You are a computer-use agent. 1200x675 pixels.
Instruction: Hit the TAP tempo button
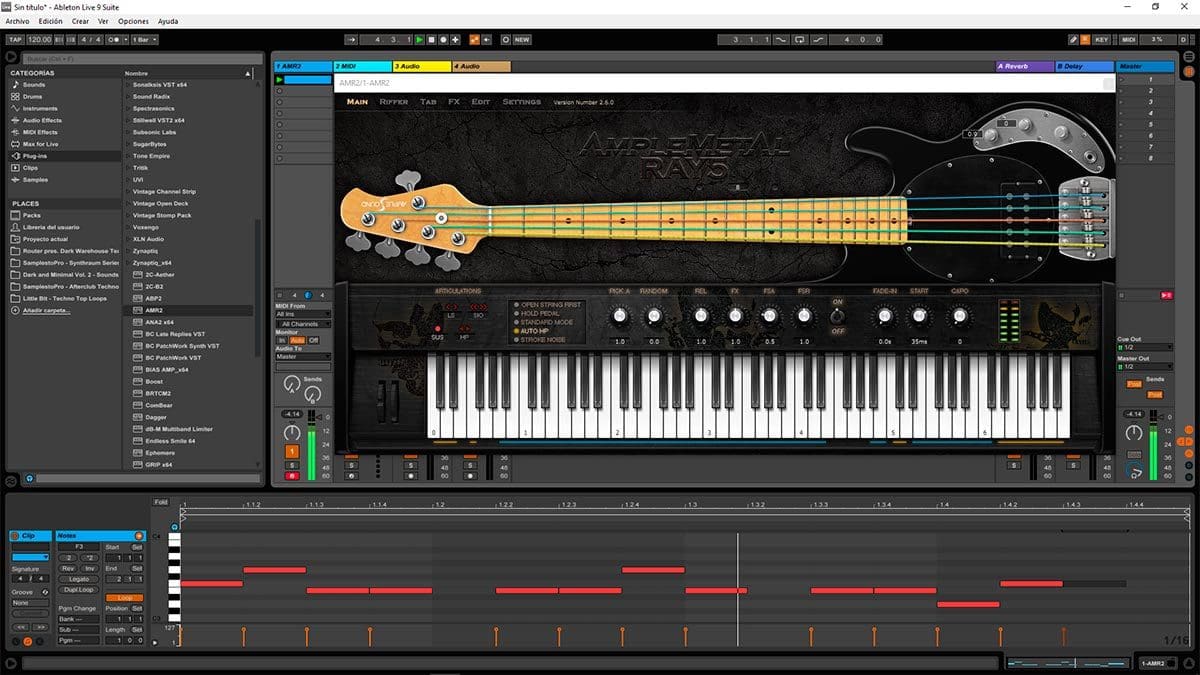14,40
